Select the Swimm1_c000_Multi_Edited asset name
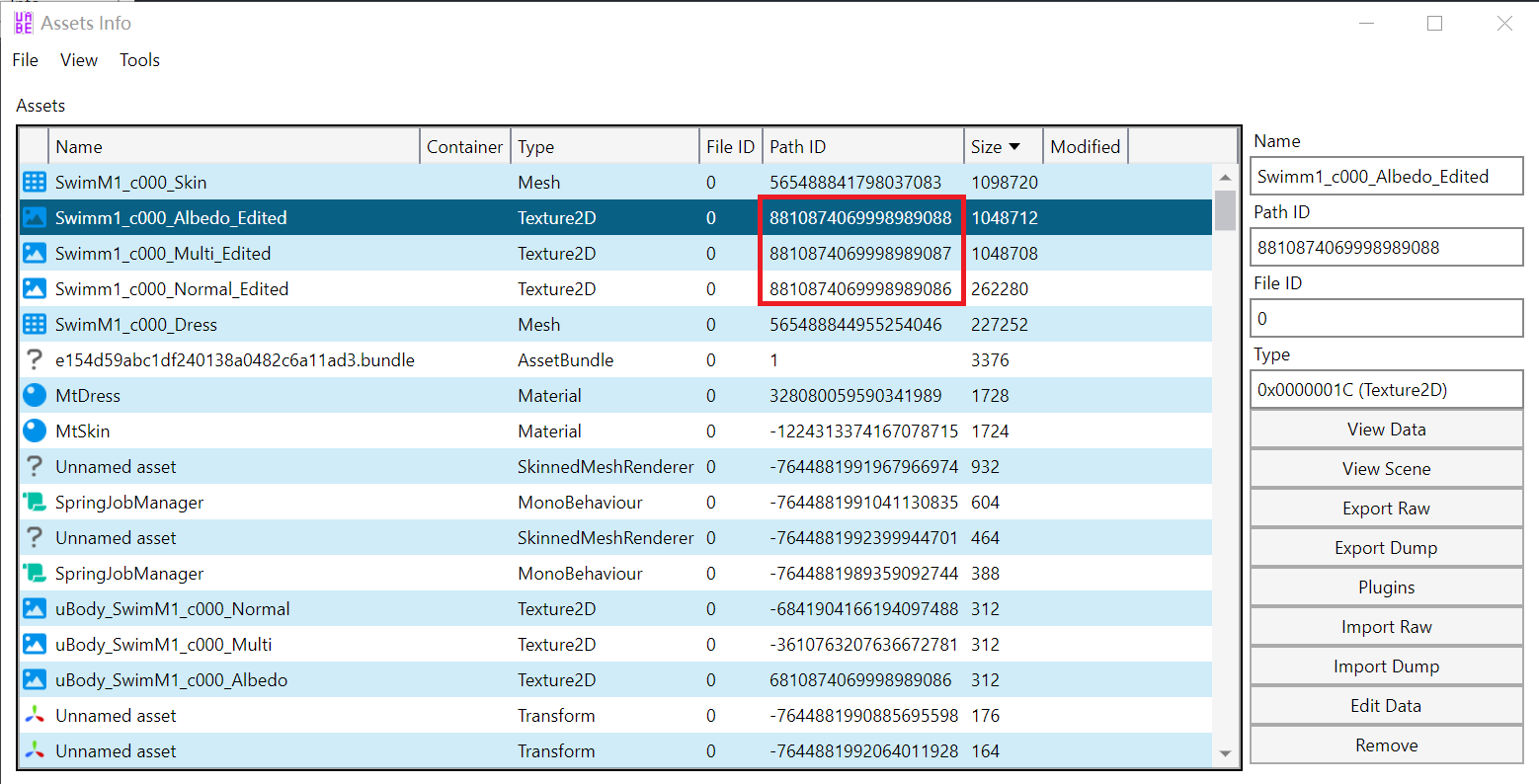 (x=163, y=253)
